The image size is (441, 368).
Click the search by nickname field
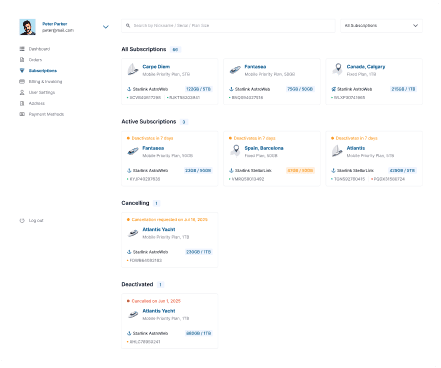point(228,26)
